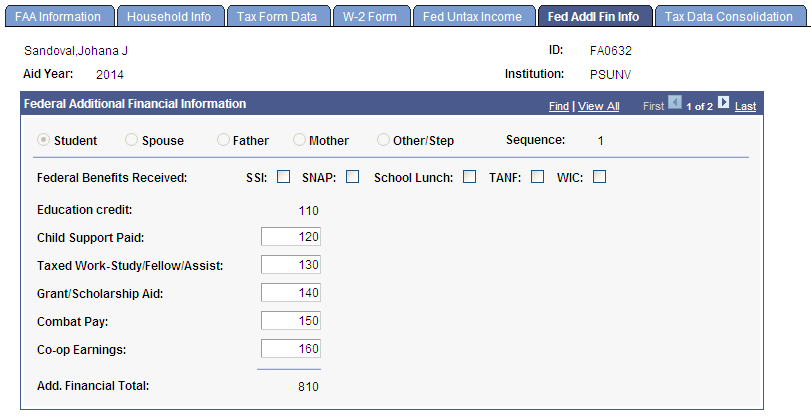Open the Tax Data Consolidation tab

point(728,17)
